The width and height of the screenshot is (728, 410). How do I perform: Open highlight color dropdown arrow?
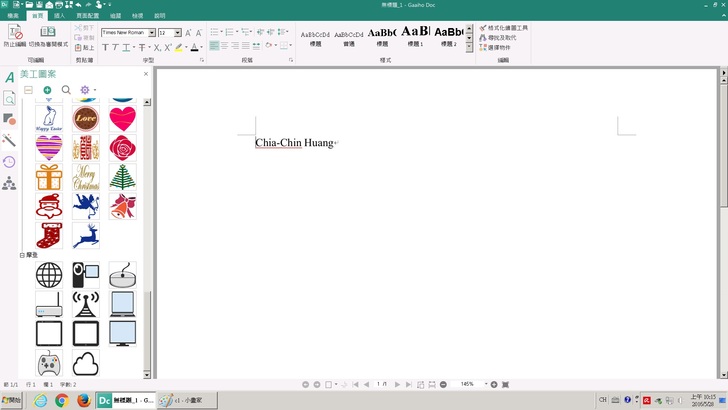(x=186, y=47)
